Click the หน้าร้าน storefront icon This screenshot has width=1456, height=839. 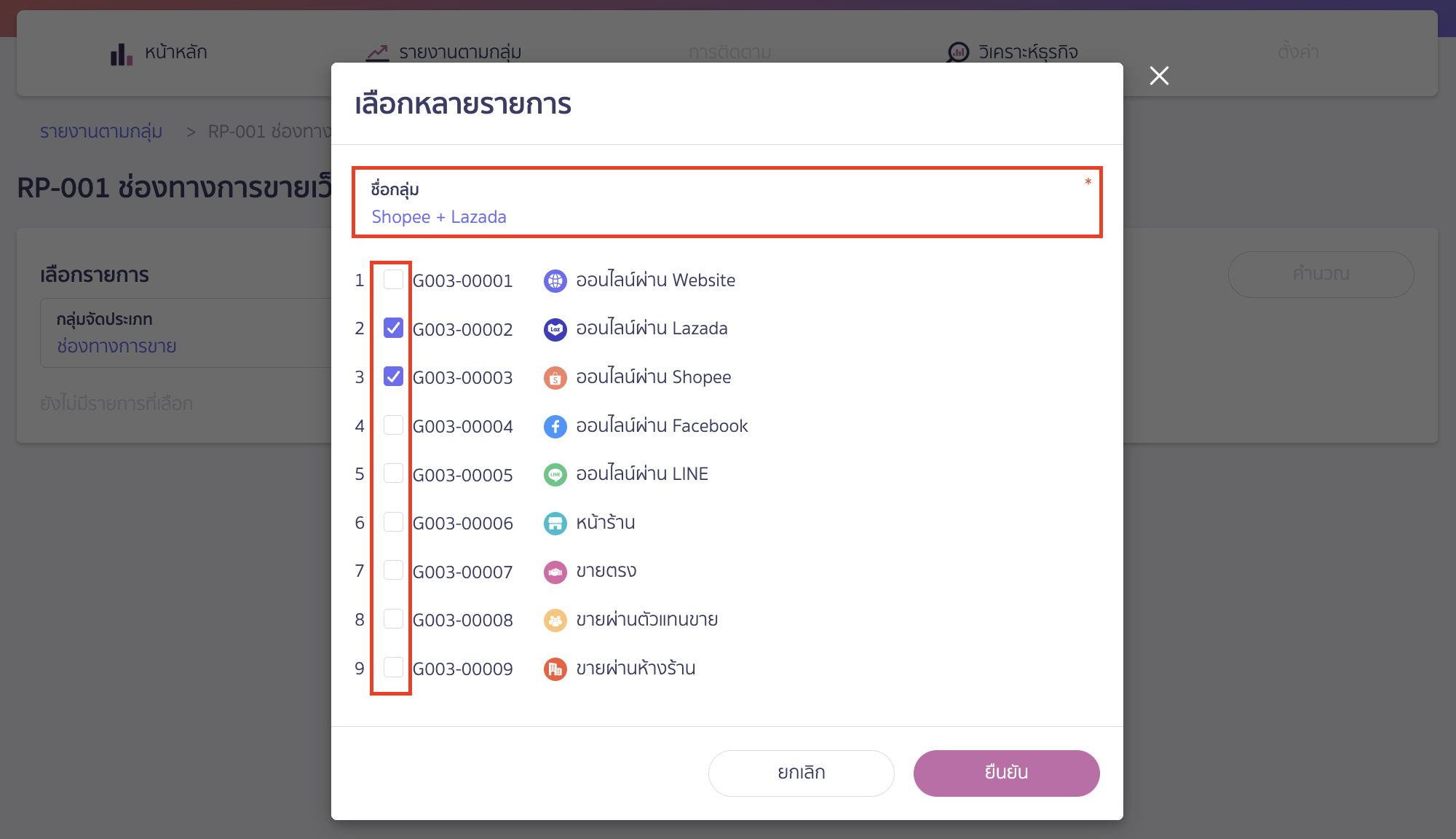(x=555, y=523)
